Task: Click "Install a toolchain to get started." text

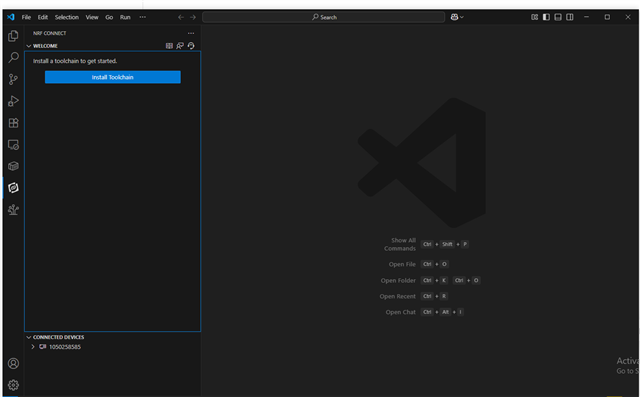Action: click(x=75, y=61)
